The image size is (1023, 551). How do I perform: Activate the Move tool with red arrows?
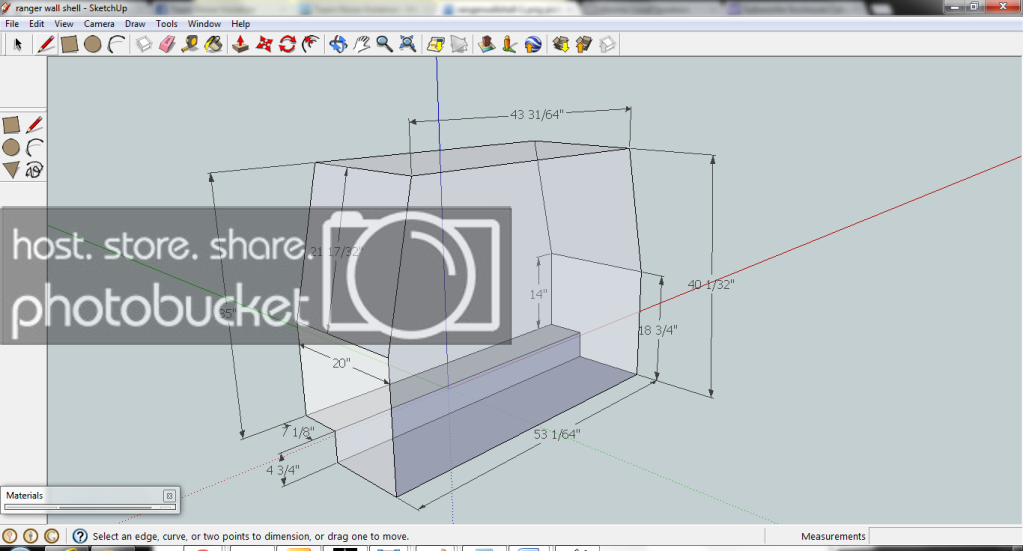[264, 44]
